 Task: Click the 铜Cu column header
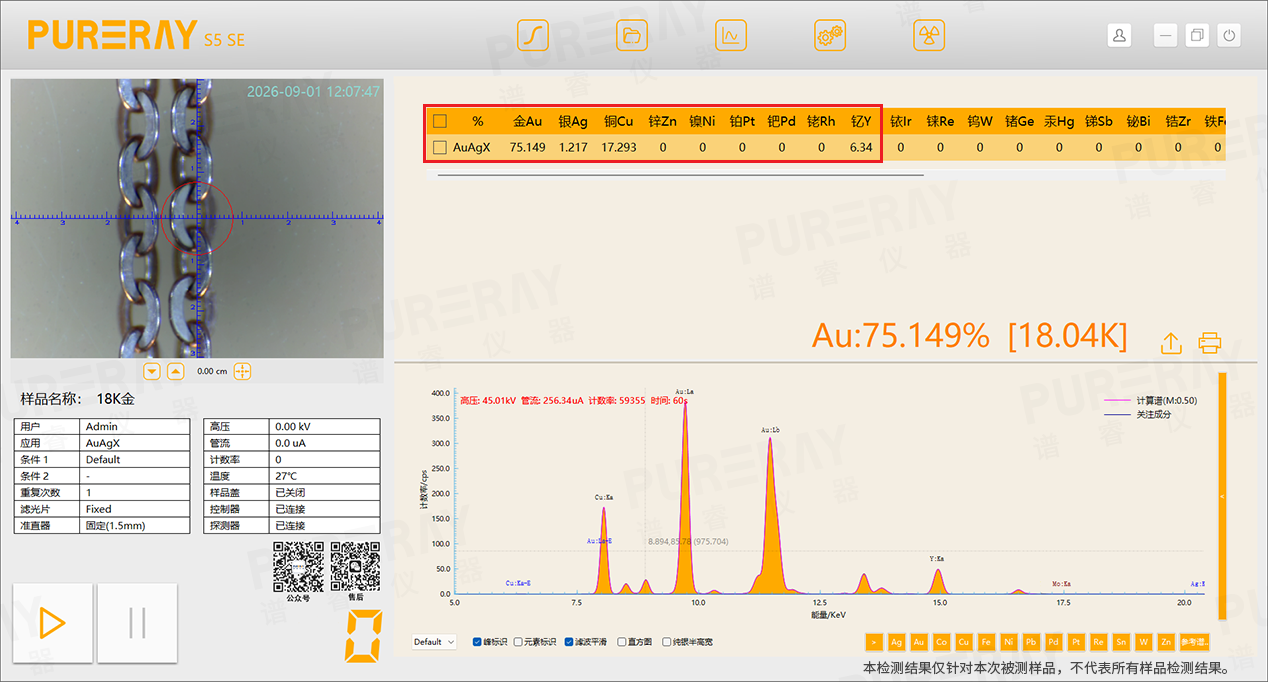coord(619,121)
